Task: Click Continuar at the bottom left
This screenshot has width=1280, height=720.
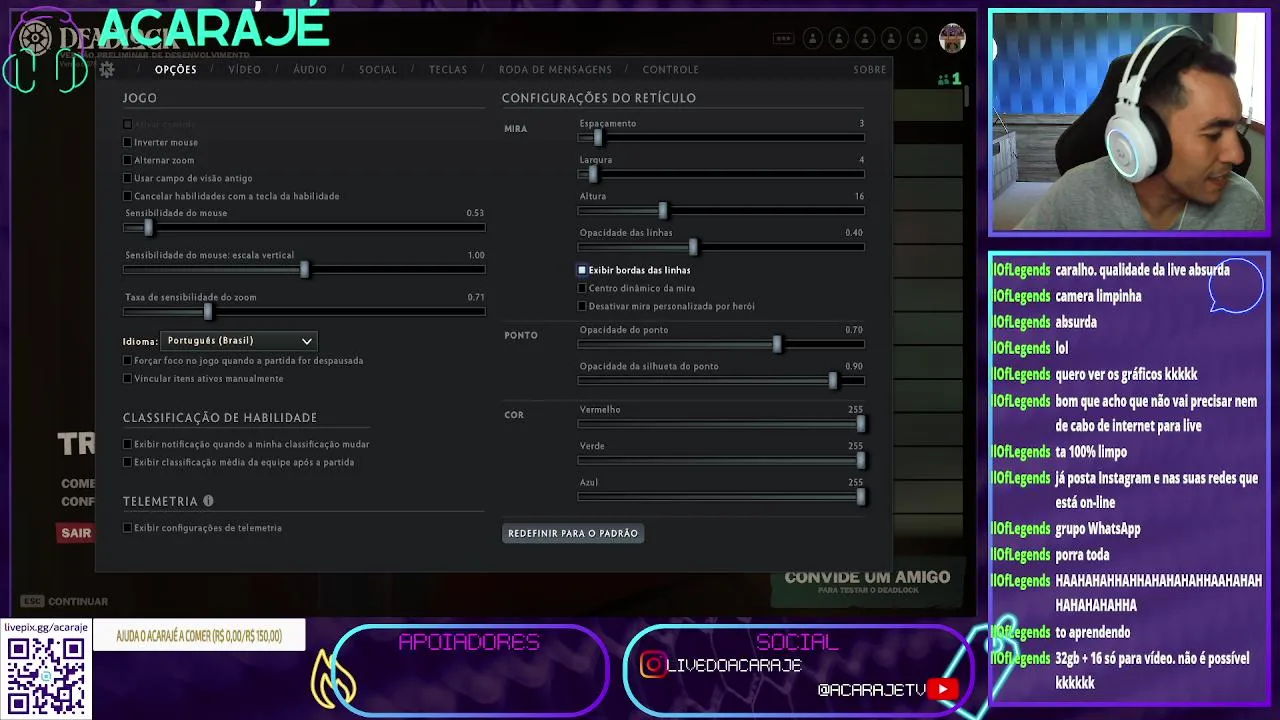Action: tap(78, 601)
